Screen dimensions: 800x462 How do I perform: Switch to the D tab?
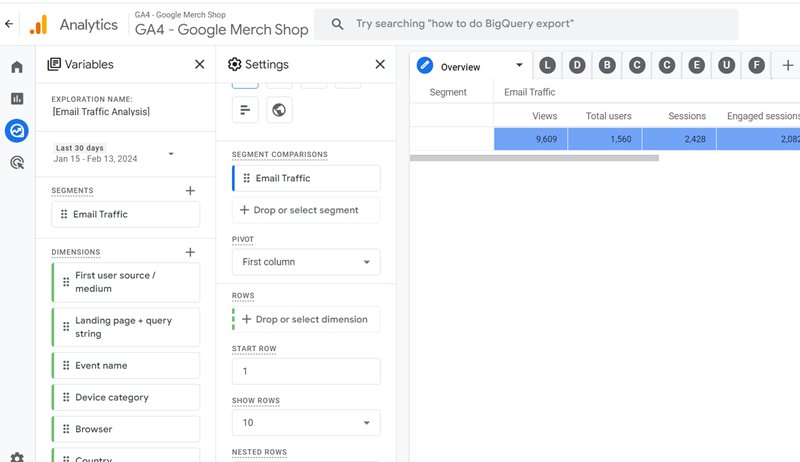point(577,65)
